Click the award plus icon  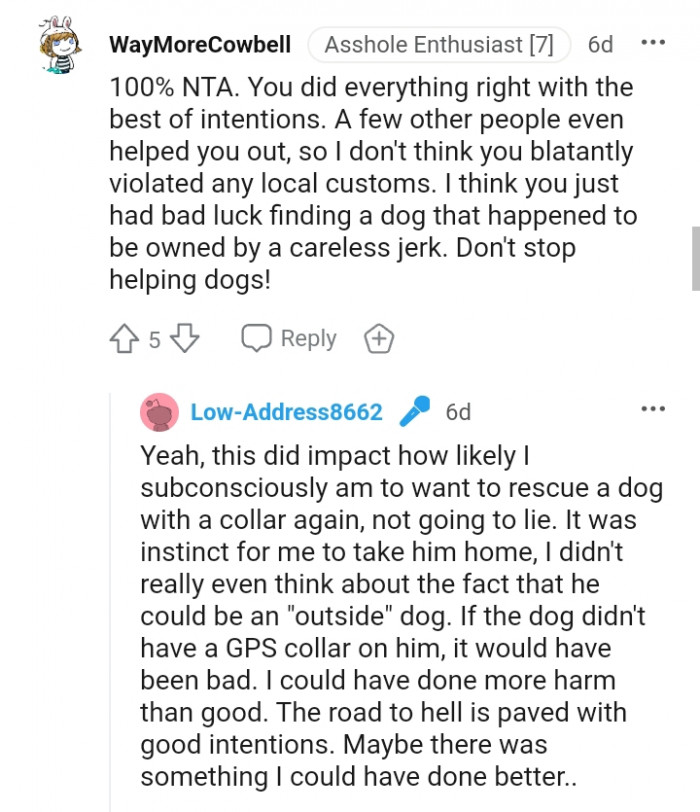(x=379, y=339)
